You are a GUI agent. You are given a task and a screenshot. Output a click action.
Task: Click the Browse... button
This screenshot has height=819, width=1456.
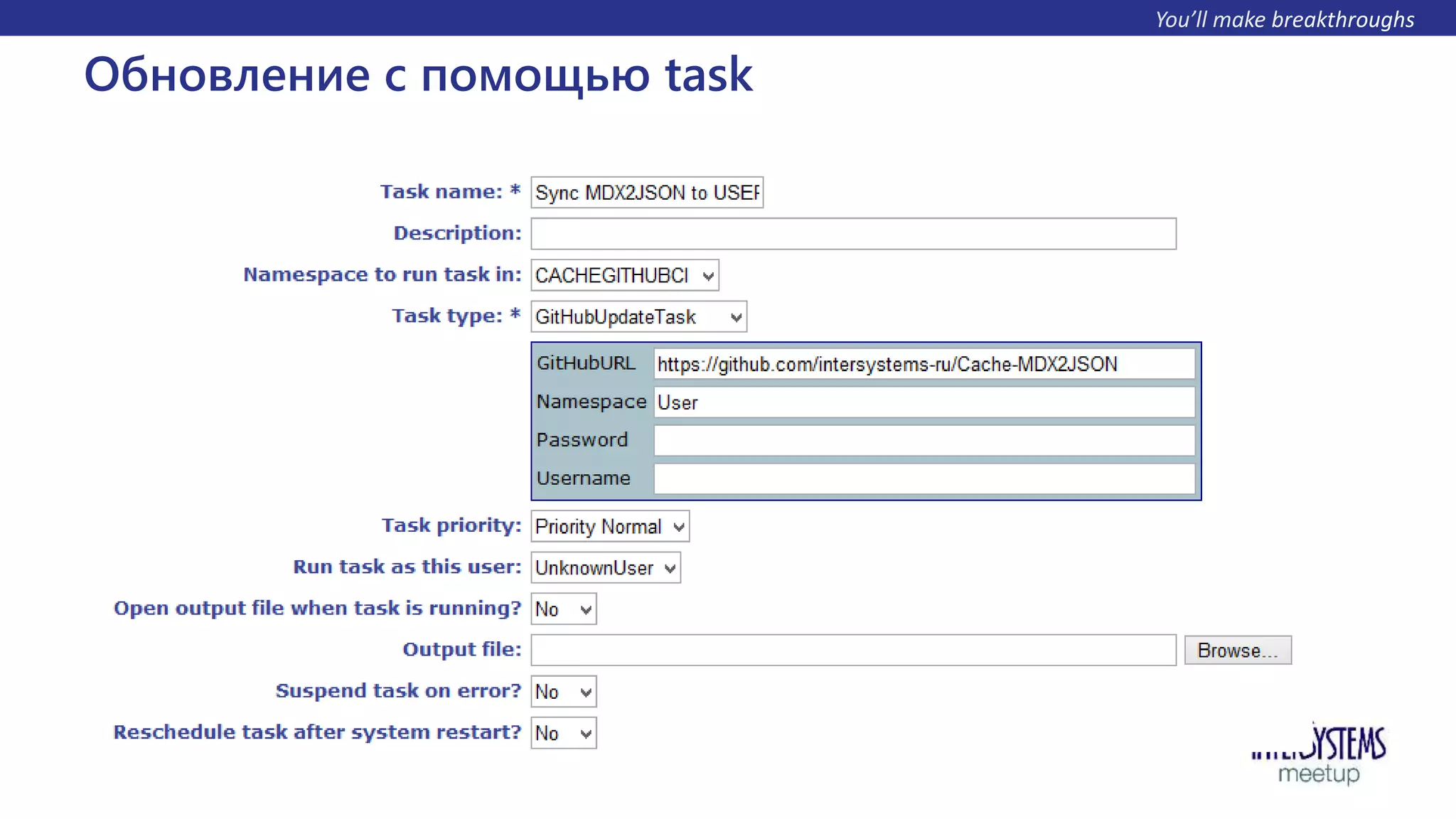coord(1238,651)
